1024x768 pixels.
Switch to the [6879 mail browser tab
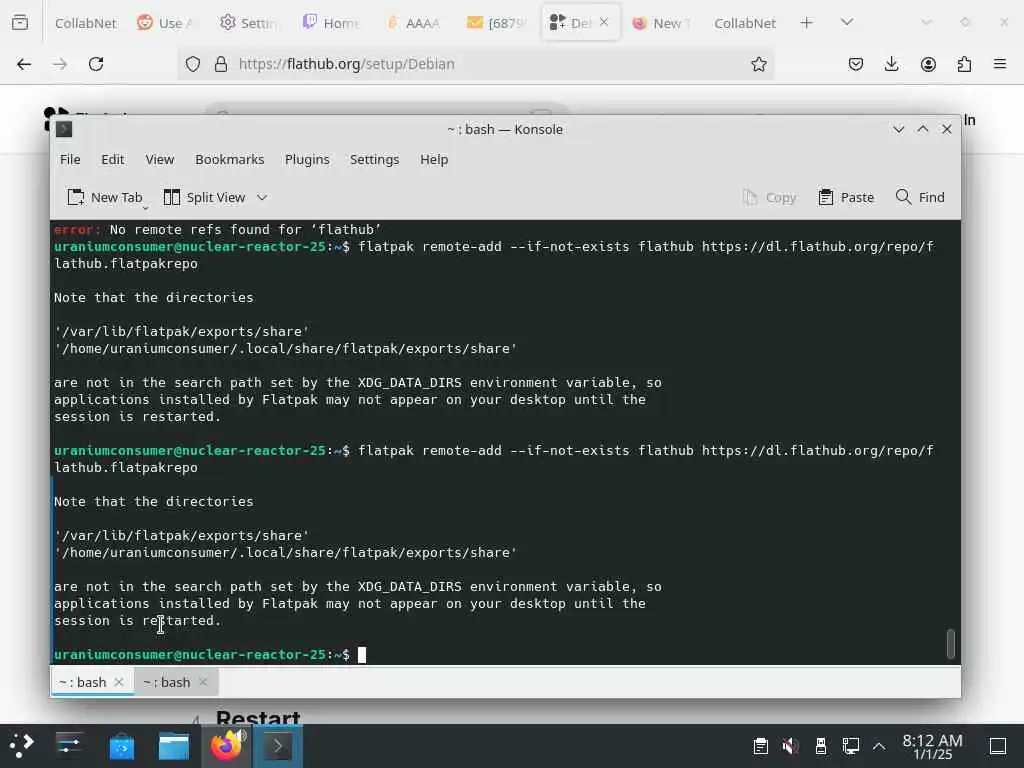(x=496, y=23)
